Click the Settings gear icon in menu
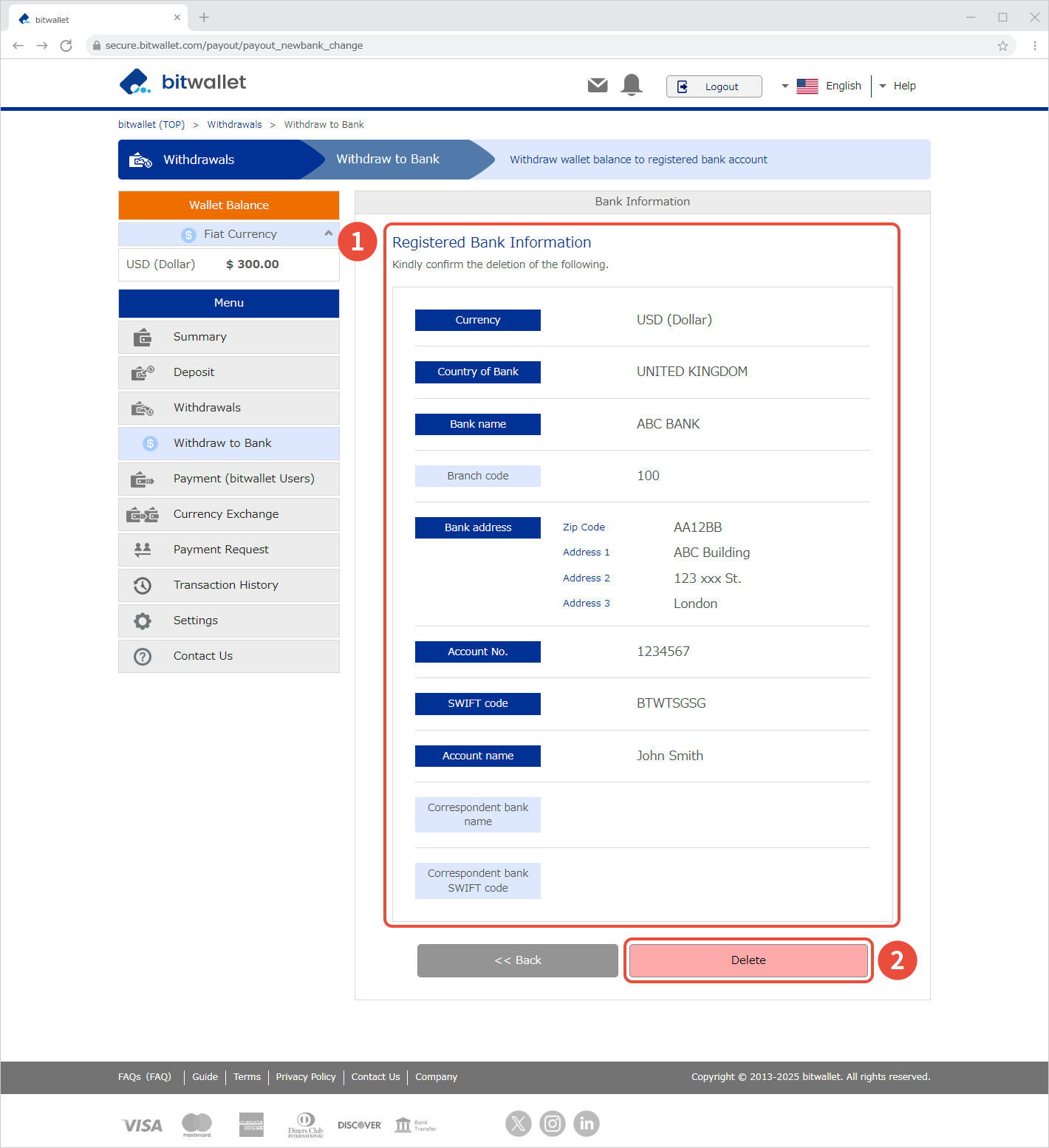Viewport: 1049px width, 1148px height. [143, 621]
